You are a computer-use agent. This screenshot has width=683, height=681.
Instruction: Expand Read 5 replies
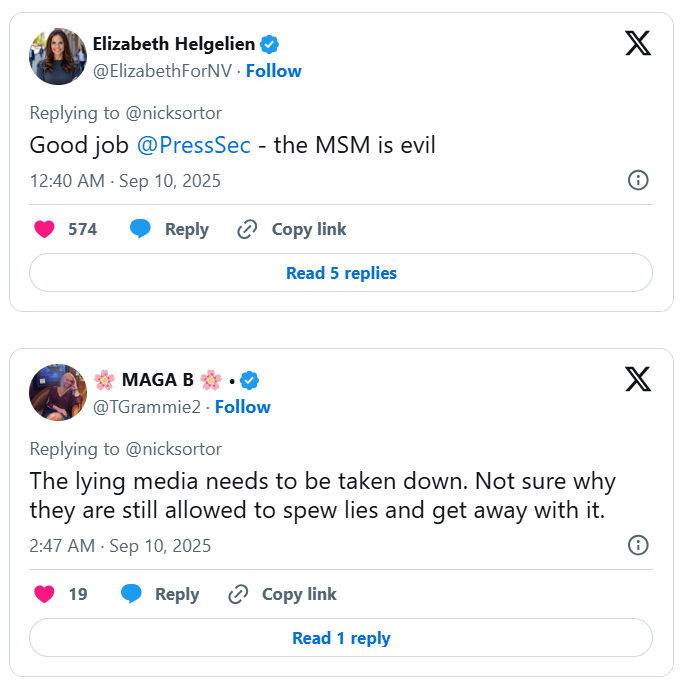(x=341, y=273)
